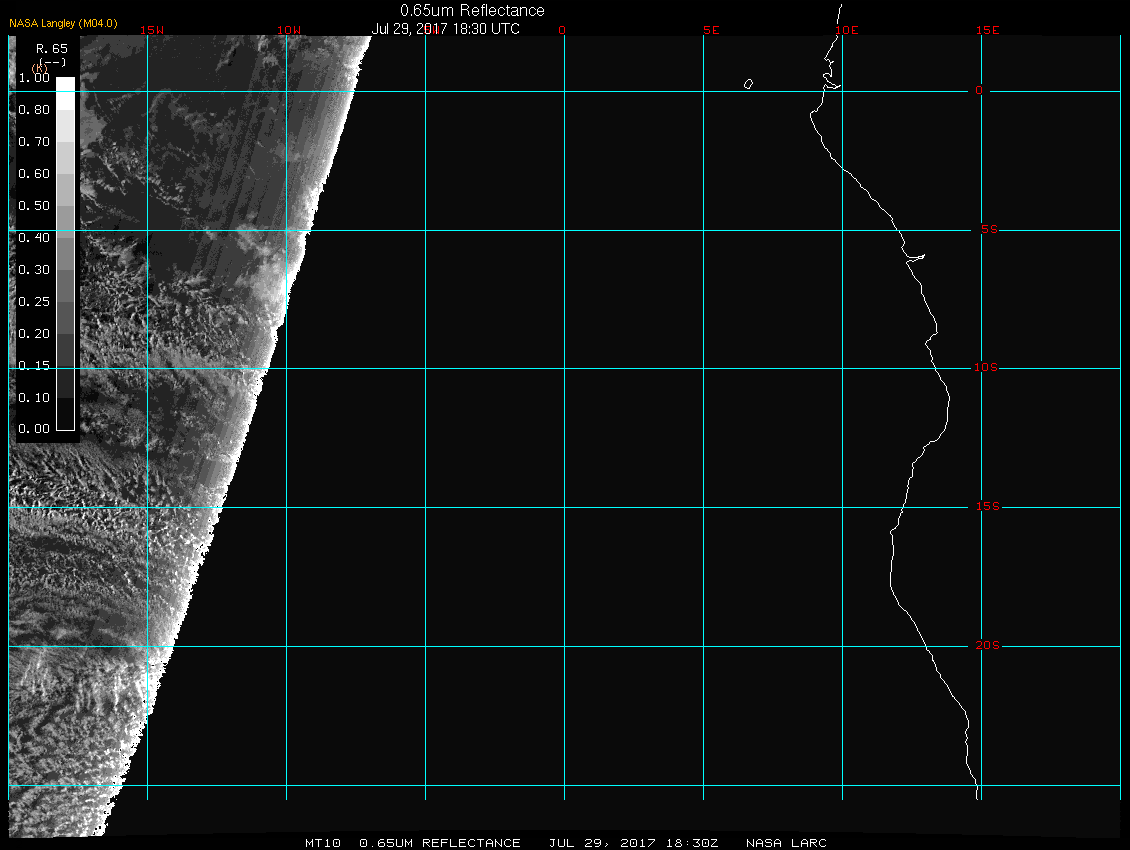
Task: Click the 10S latitude label
Action: coord(986,368)
